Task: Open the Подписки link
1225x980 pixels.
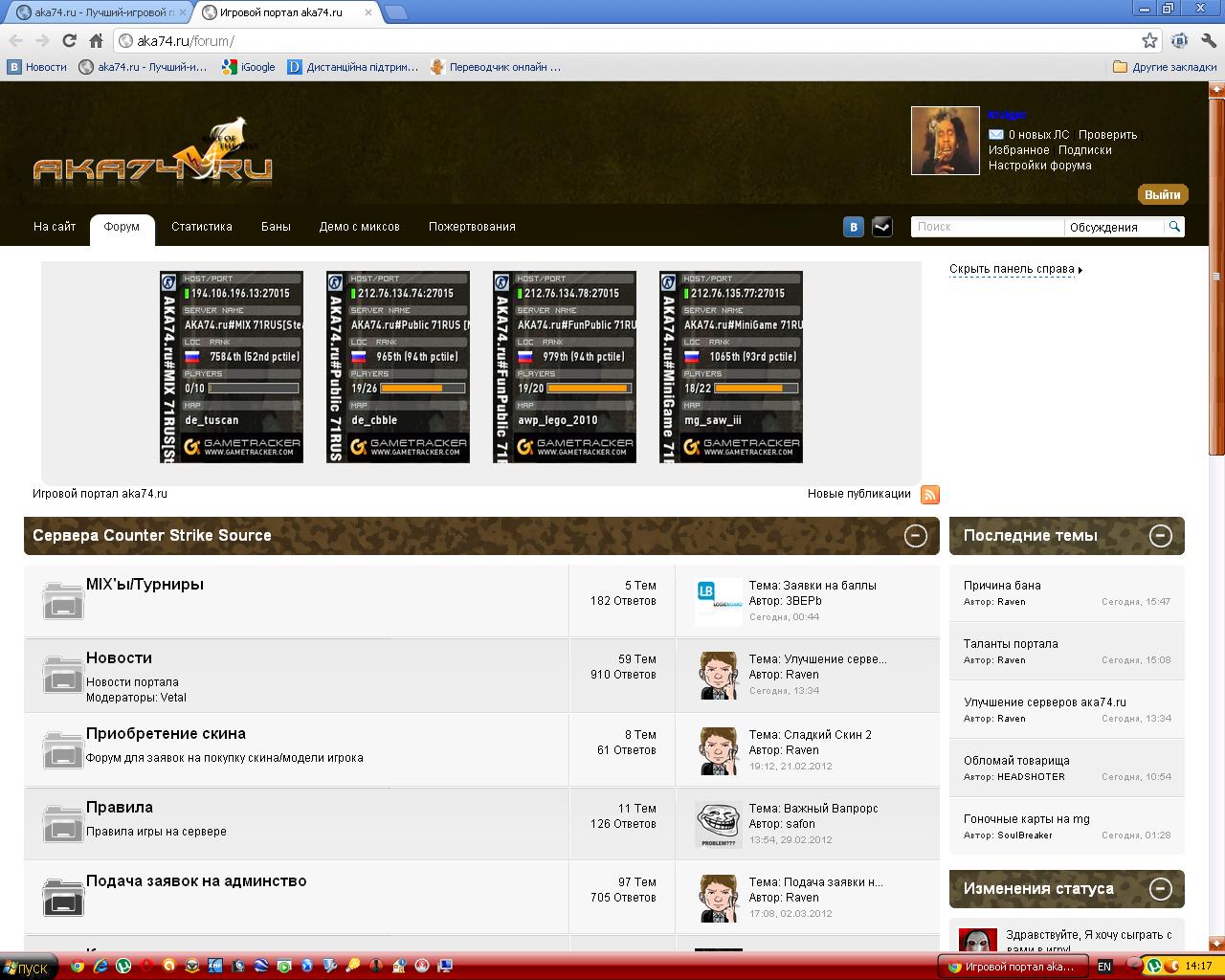Action: coord(1085,150)
